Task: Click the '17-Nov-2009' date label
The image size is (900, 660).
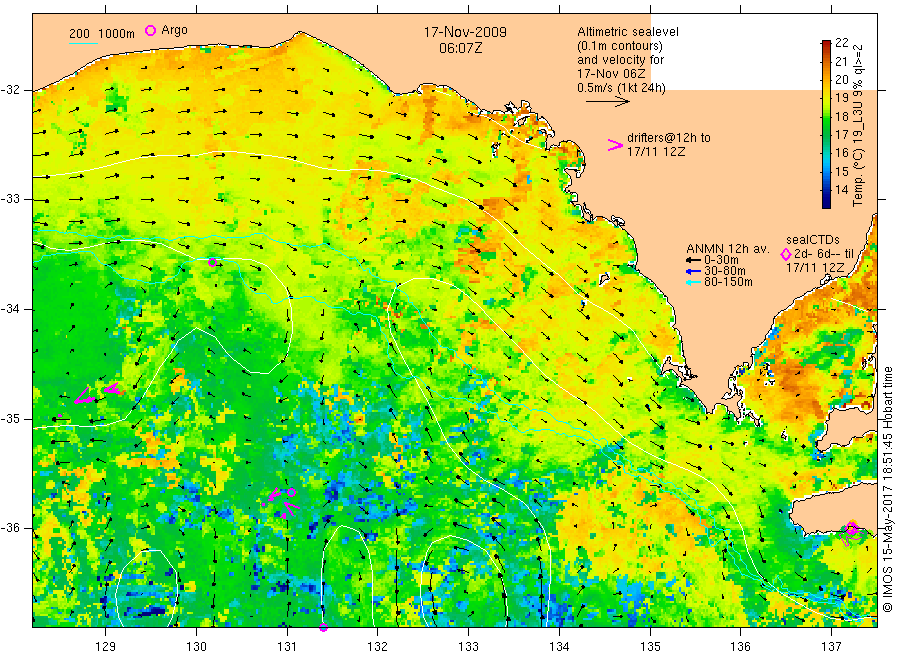Action: [x=465, y=32]
